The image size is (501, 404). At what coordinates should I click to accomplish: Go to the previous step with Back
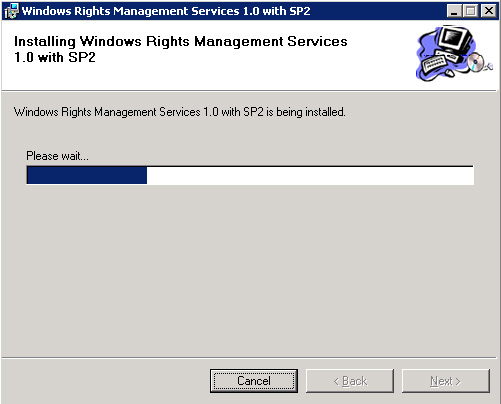click(x=350, y=381)
